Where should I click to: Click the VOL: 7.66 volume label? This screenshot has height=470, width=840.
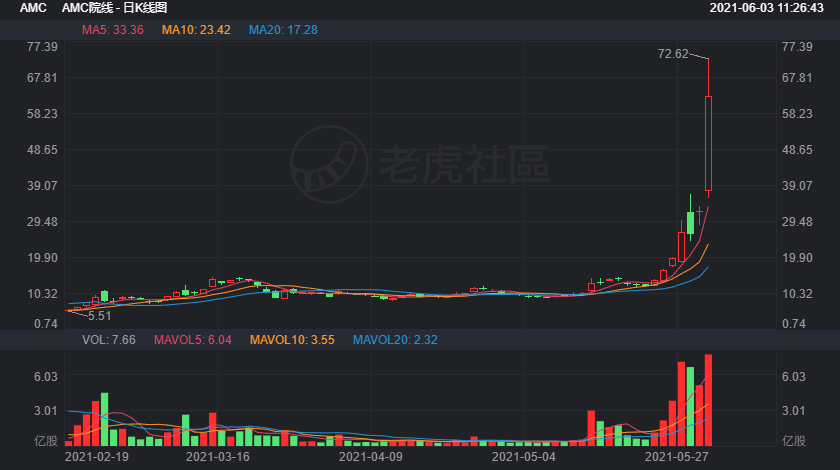coord(109,340)
